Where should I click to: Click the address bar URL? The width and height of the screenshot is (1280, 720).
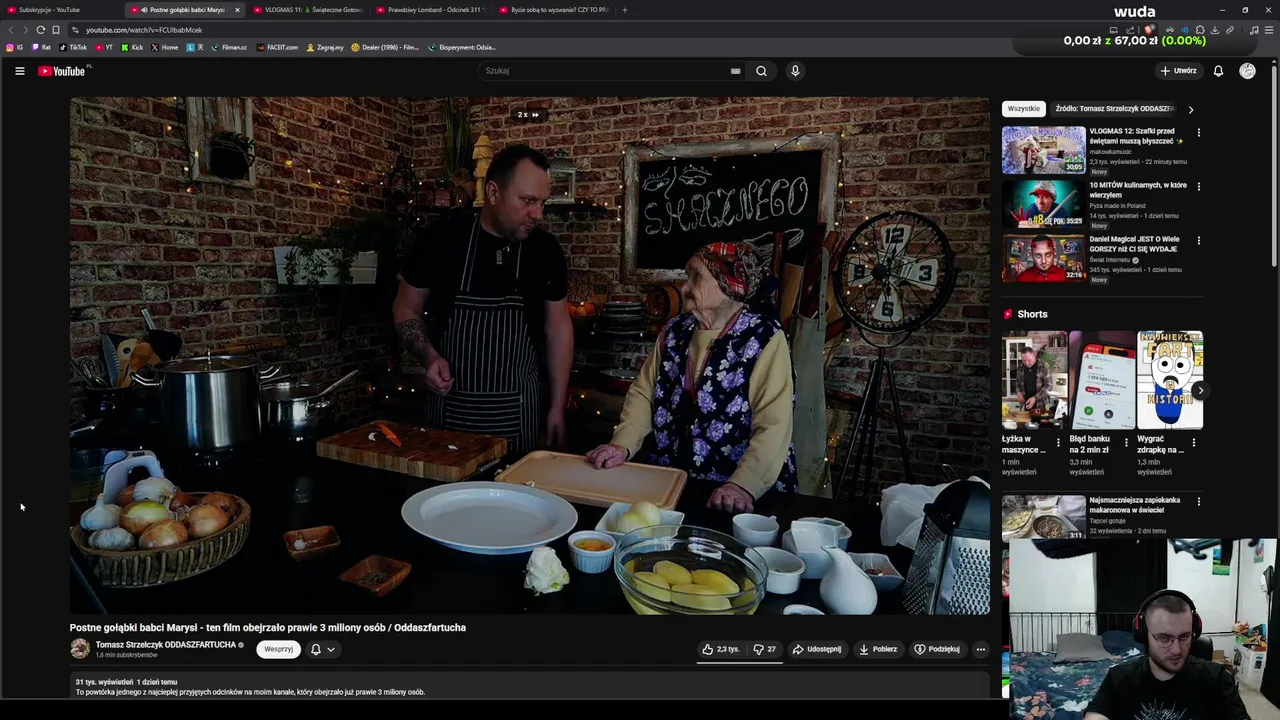[x=144, y=30]
